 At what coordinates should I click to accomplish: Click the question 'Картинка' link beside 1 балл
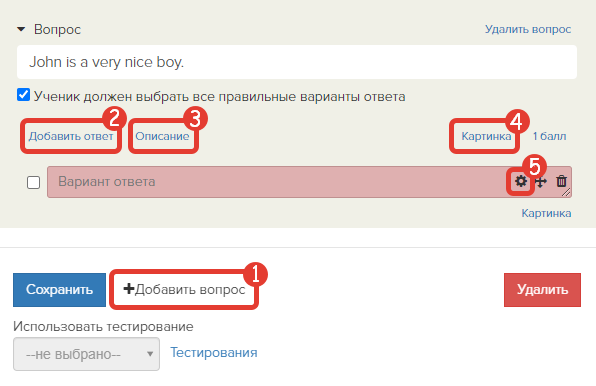pyautogui.click(x=486, y=136)
